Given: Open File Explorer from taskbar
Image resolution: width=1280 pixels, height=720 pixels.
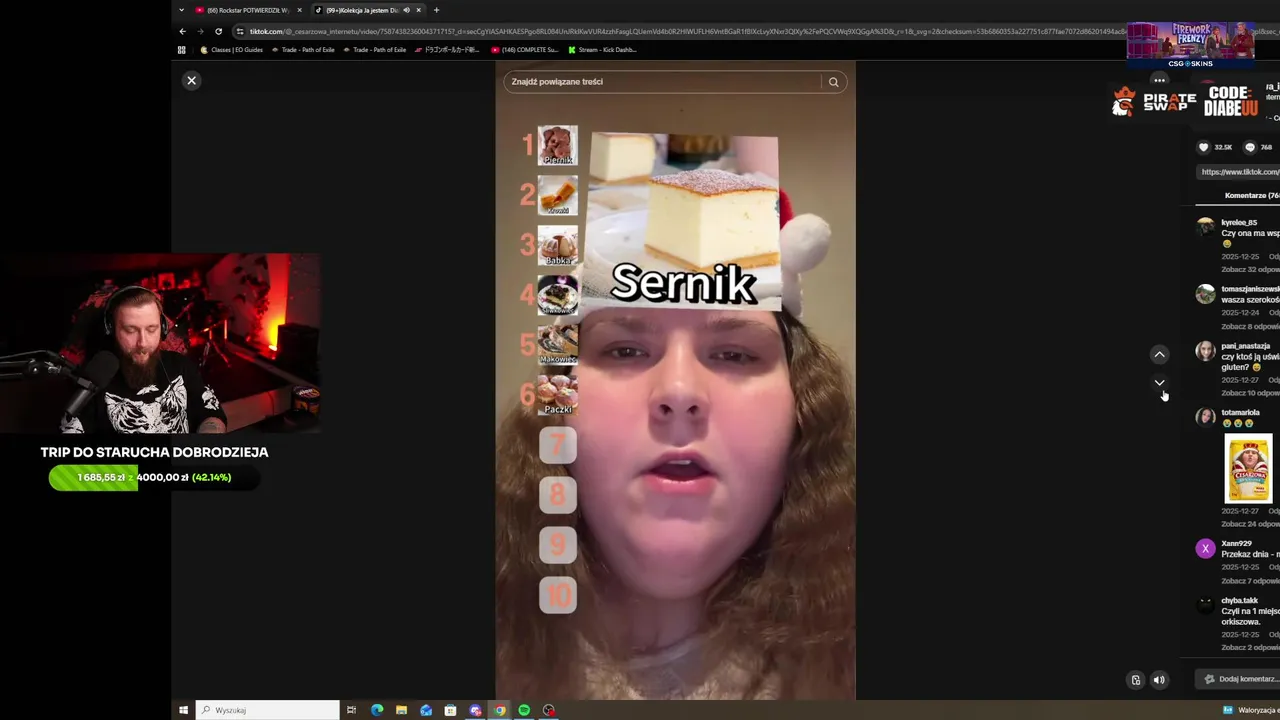Looking at the screenshot, I should [x=401, y=710].
